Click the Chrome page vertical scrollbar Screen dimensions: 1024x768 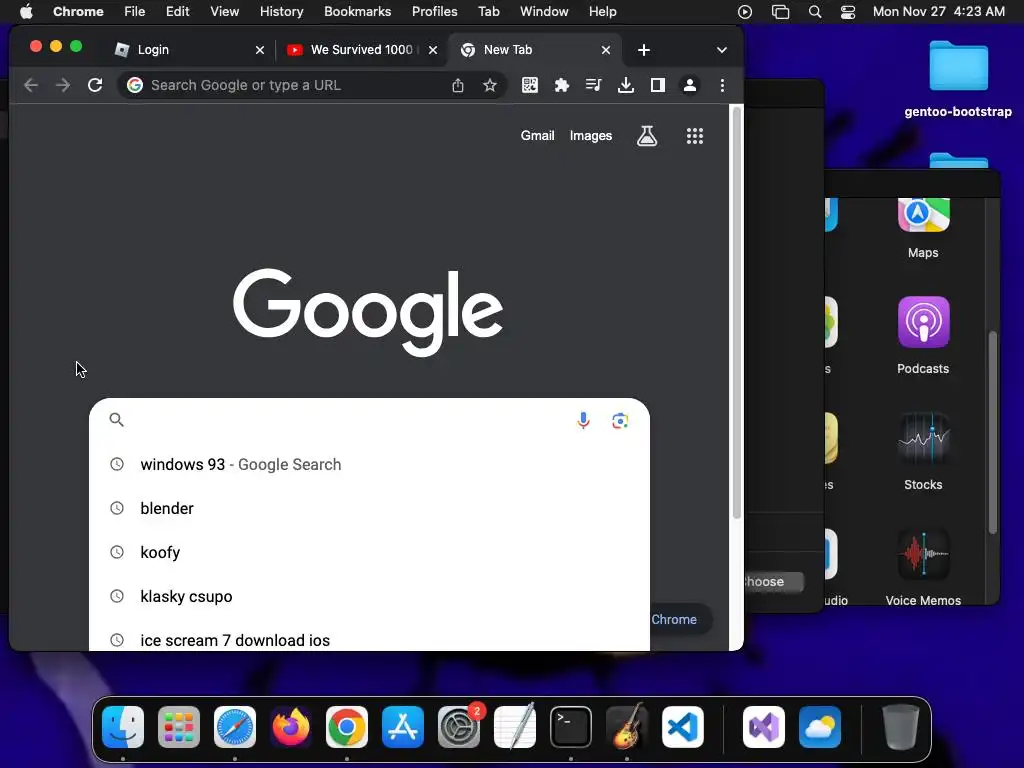(737, 313)
